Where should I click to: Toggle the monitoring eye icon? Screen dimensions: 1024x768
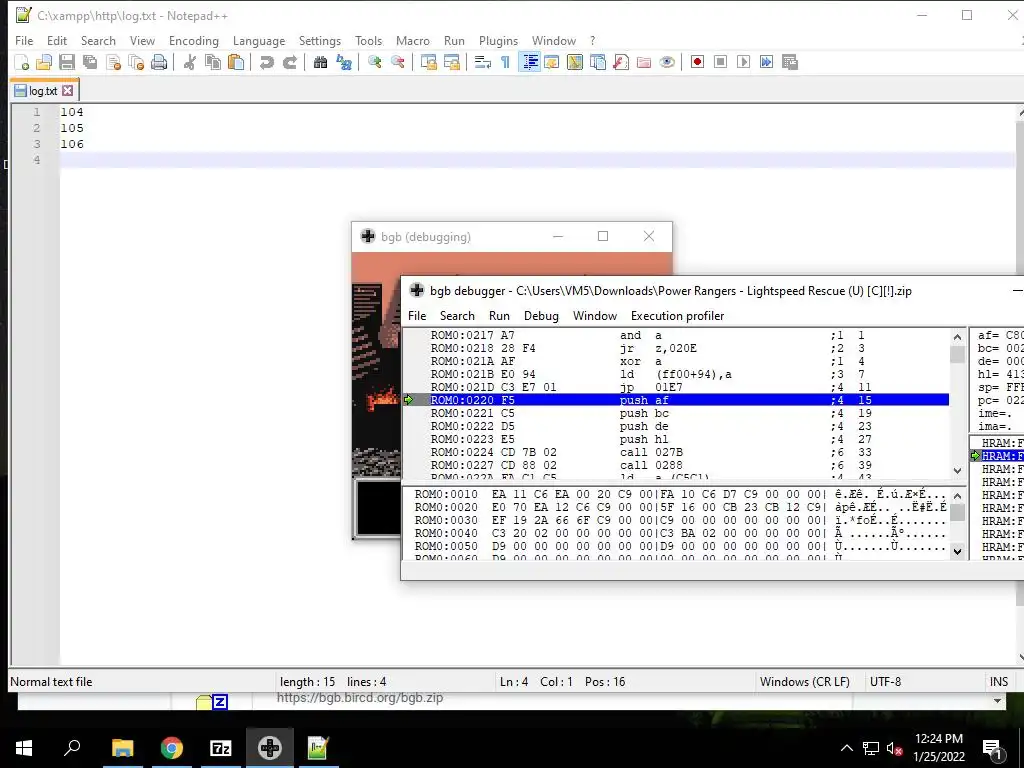(x=667, y=62)
